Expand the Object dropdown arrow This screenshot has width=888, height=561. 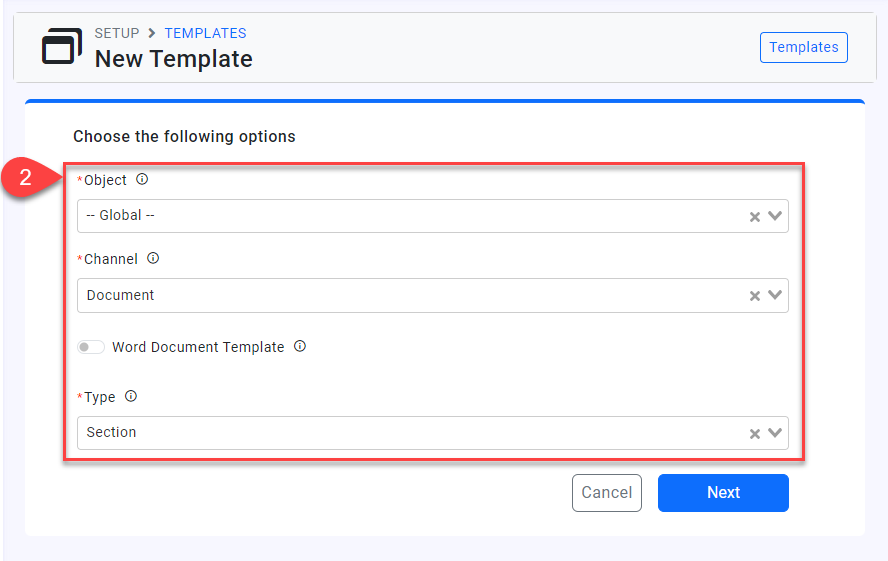pyautogui.click(x=775, y=216)
